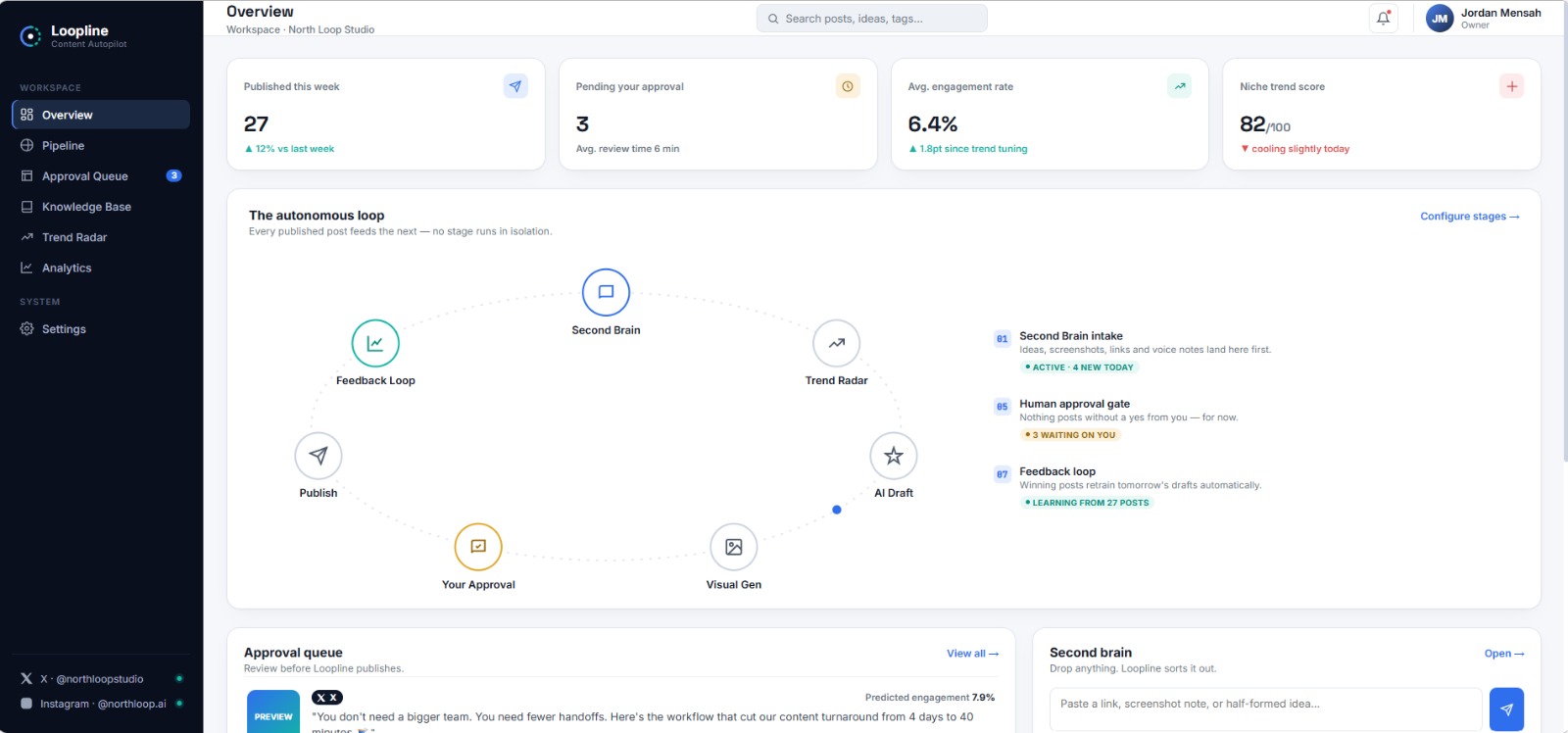
Task: Select the Trend Radar stage node
Action: pyautogui.click(x=836, y=343)
